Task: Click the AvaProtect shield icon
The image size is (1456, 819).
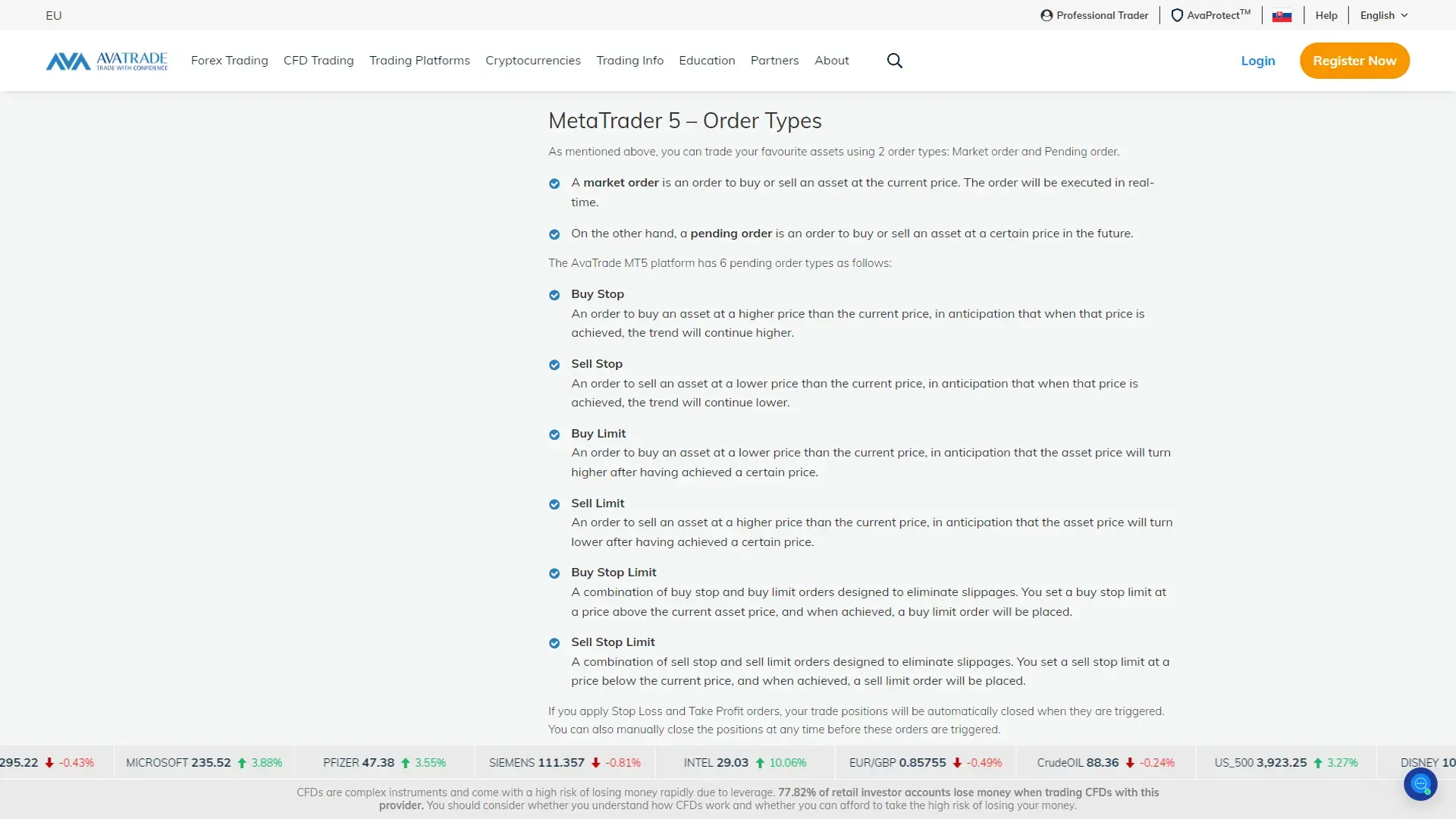Action: [x=1177, y=15]
